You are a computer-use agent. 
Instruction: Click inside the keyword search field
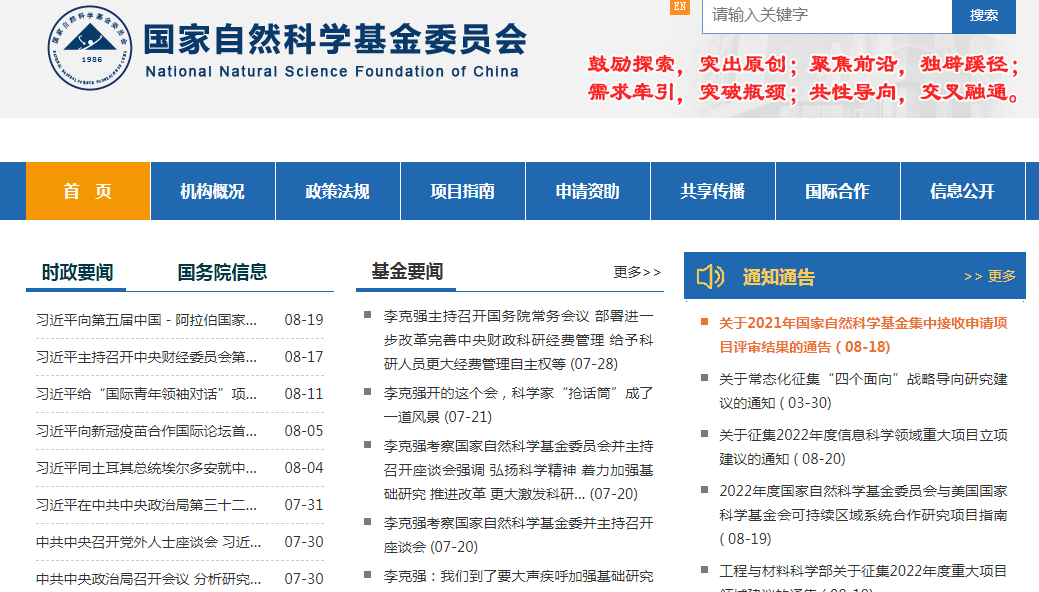click(826, 15)
